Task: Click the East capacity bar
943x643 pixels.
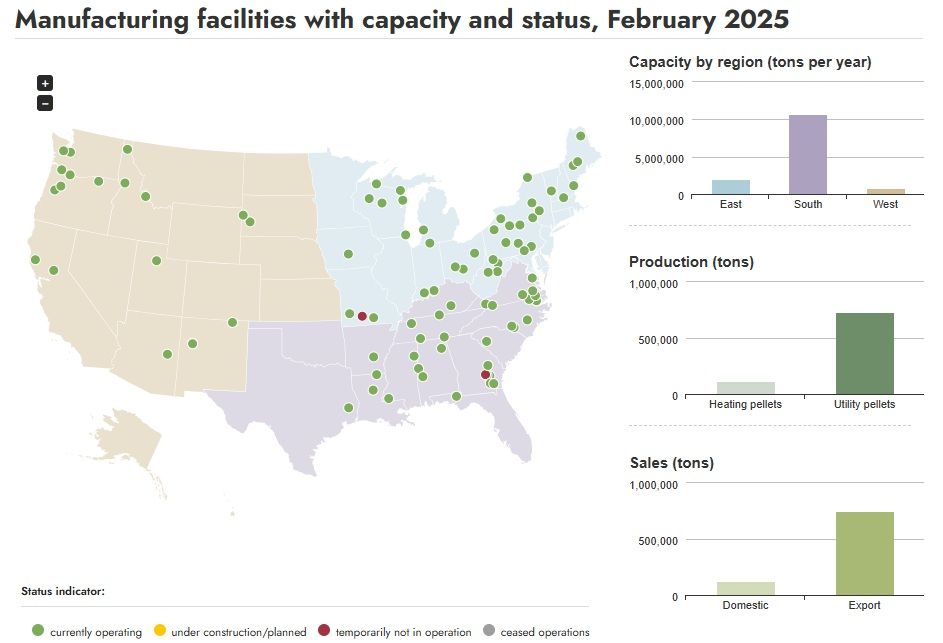Action: (x=730, y=187)
